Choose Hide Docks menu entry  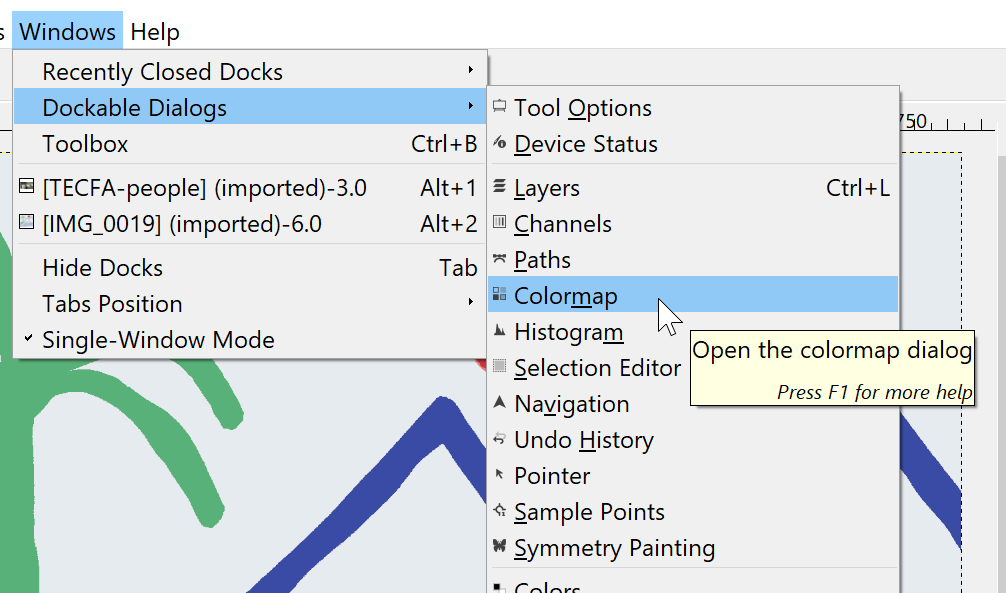[102, 268]
